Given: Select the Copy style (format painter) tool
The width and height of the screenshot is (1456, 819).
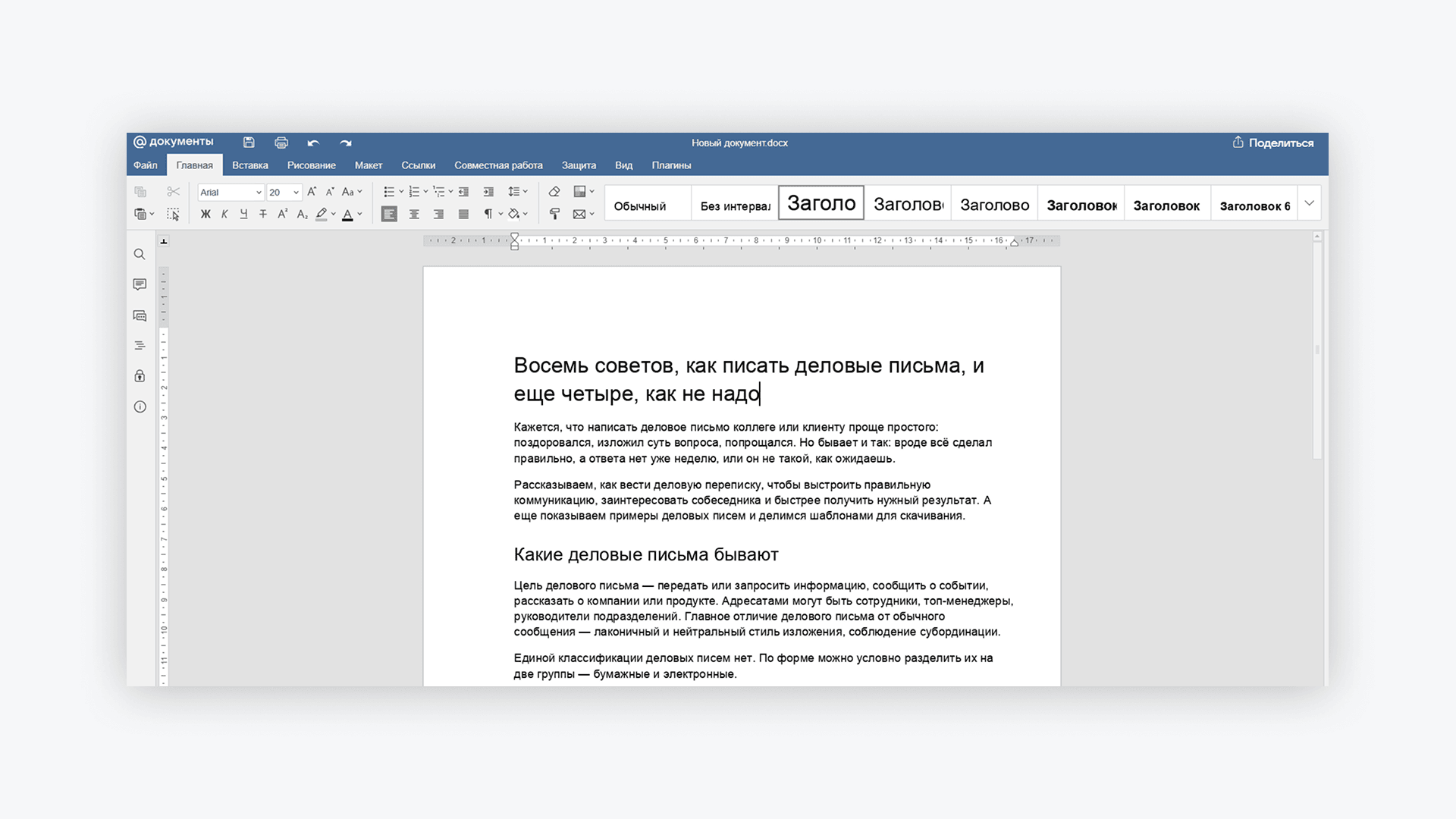Looking at the screenshot, I should [554, 214].
